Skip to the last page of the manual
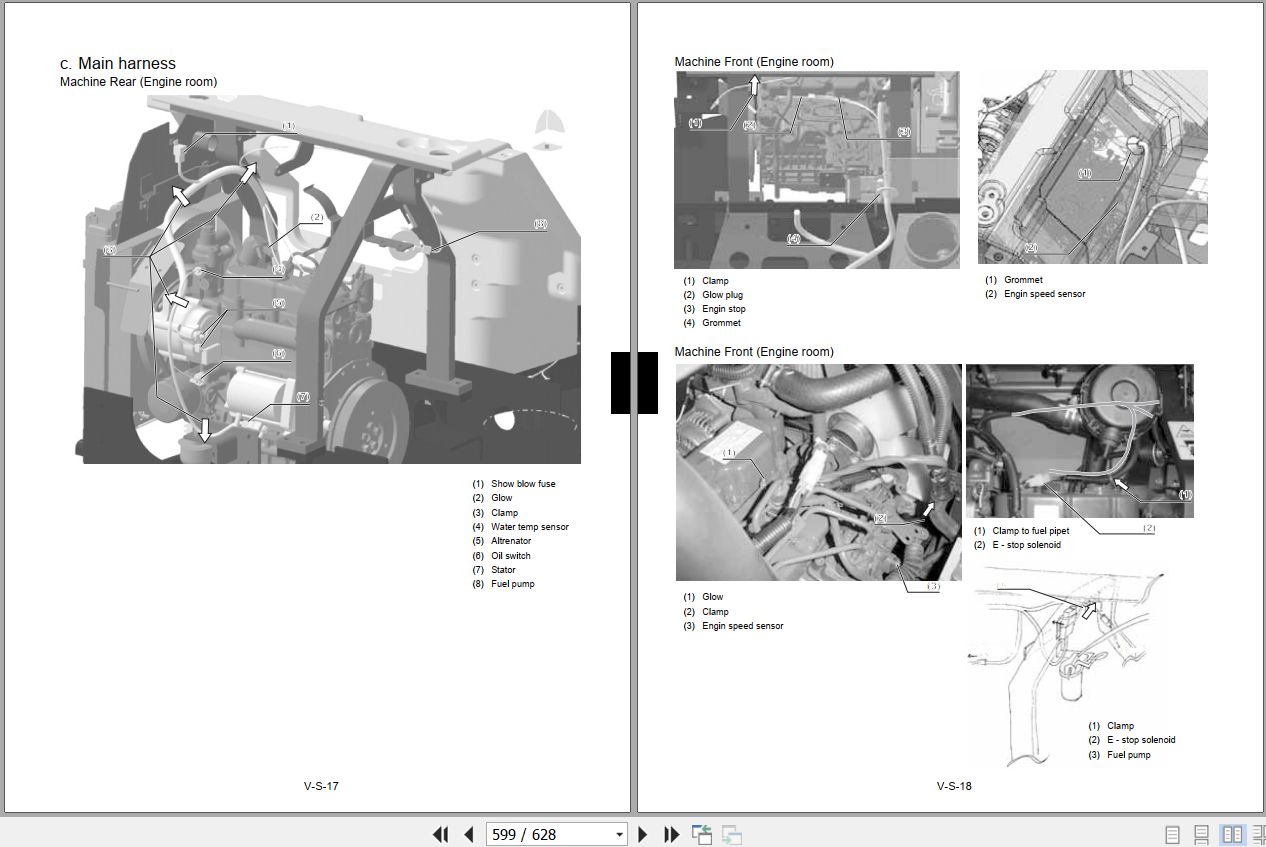Screen dimensions: 1266x847 pos(671,834)
